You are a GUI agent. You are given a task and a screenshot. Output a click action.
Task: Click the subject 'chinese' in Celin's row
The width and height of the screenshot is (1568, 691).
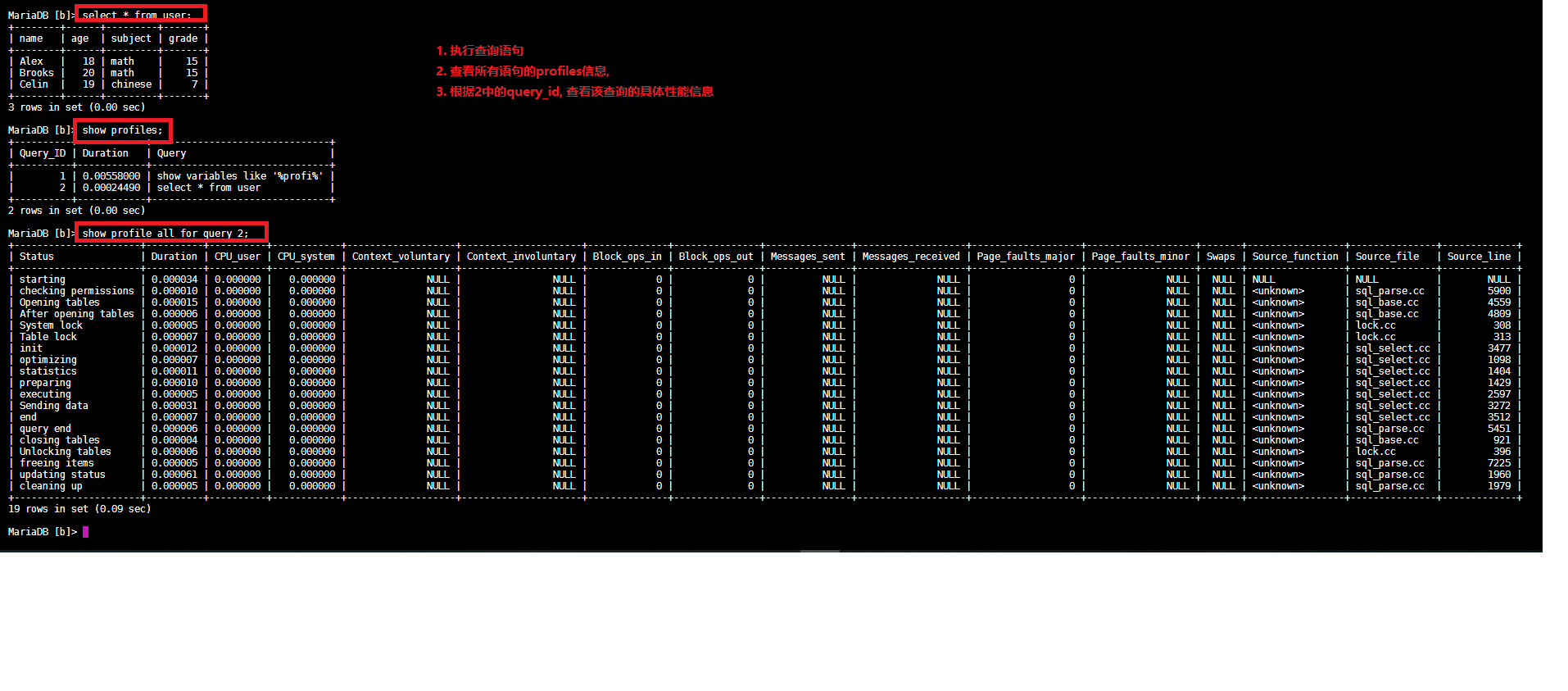click(131, 84)
